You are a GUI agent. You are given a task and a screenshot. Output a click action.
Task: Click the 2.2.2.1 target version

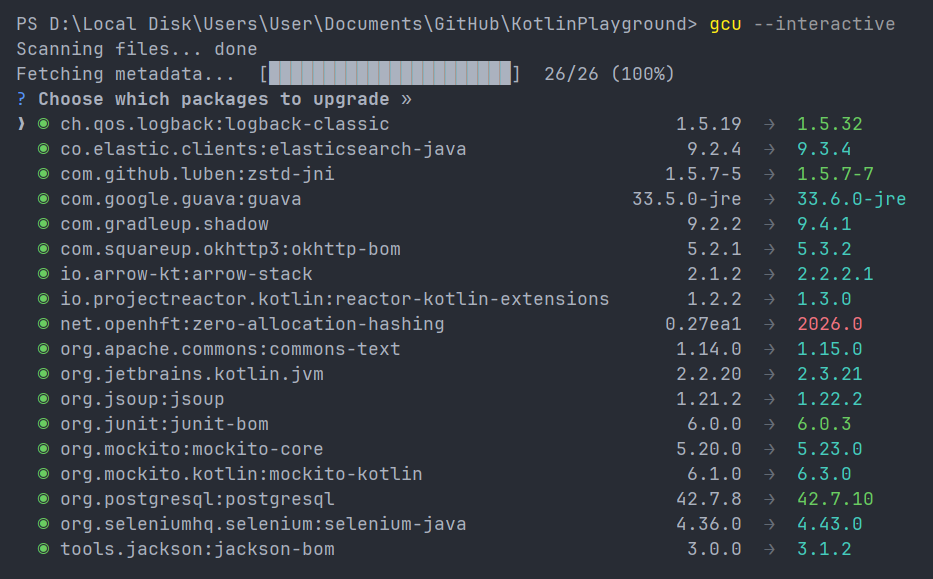(835, 274)
